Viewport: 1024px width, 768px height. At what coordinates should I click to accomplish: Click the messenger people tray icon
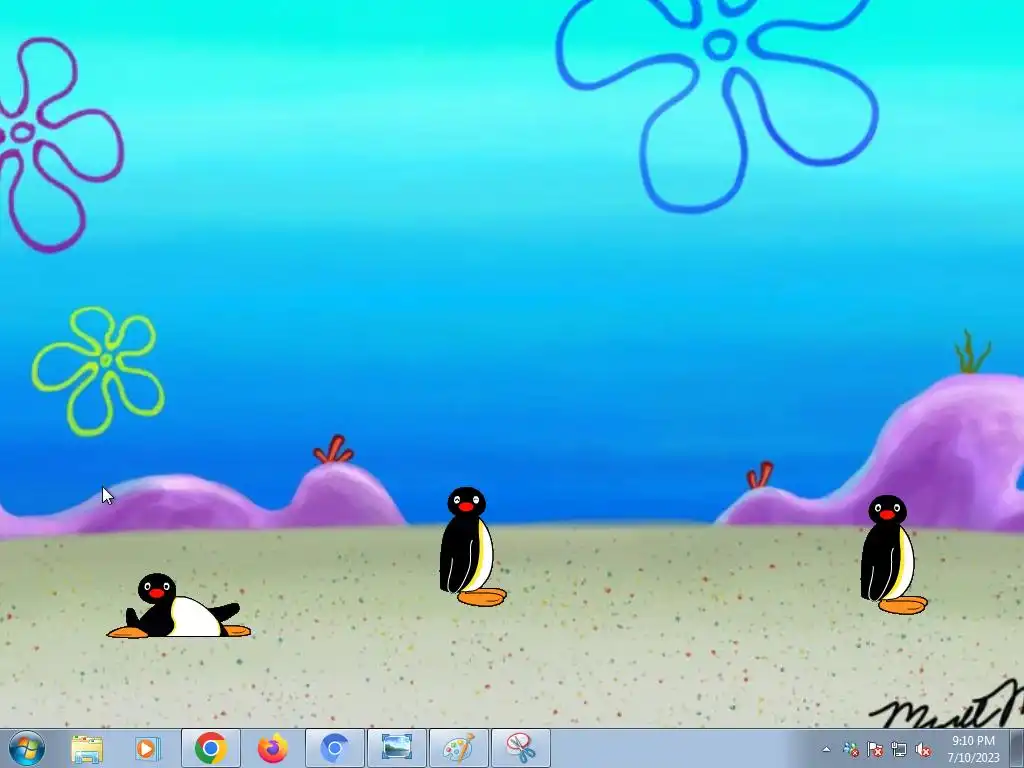click(850, 750)
